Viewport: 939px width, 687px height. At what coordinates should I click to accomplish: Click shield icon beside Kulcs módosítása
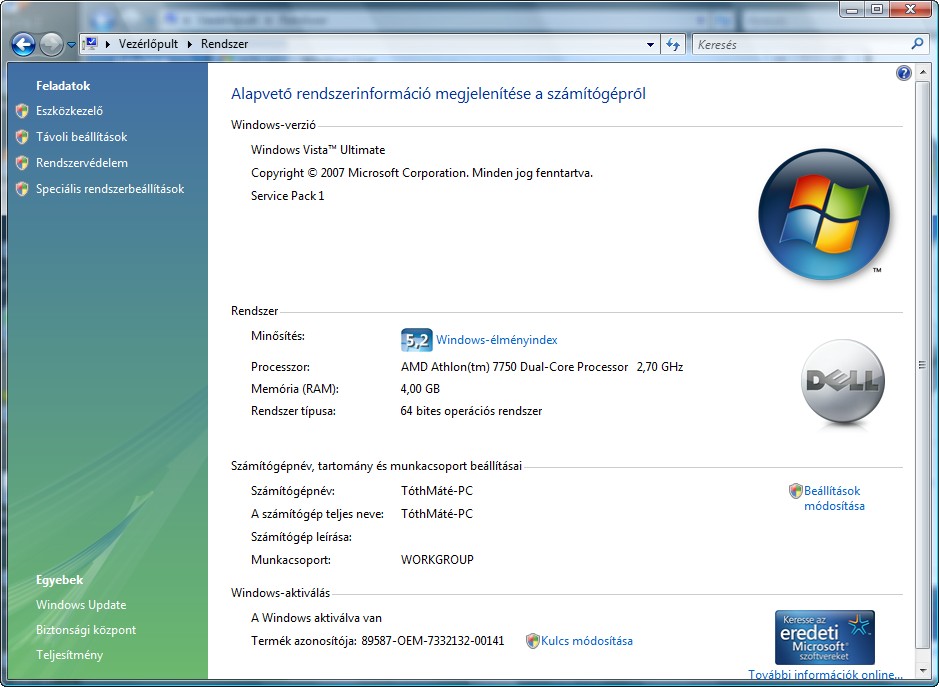click(532, 641)
